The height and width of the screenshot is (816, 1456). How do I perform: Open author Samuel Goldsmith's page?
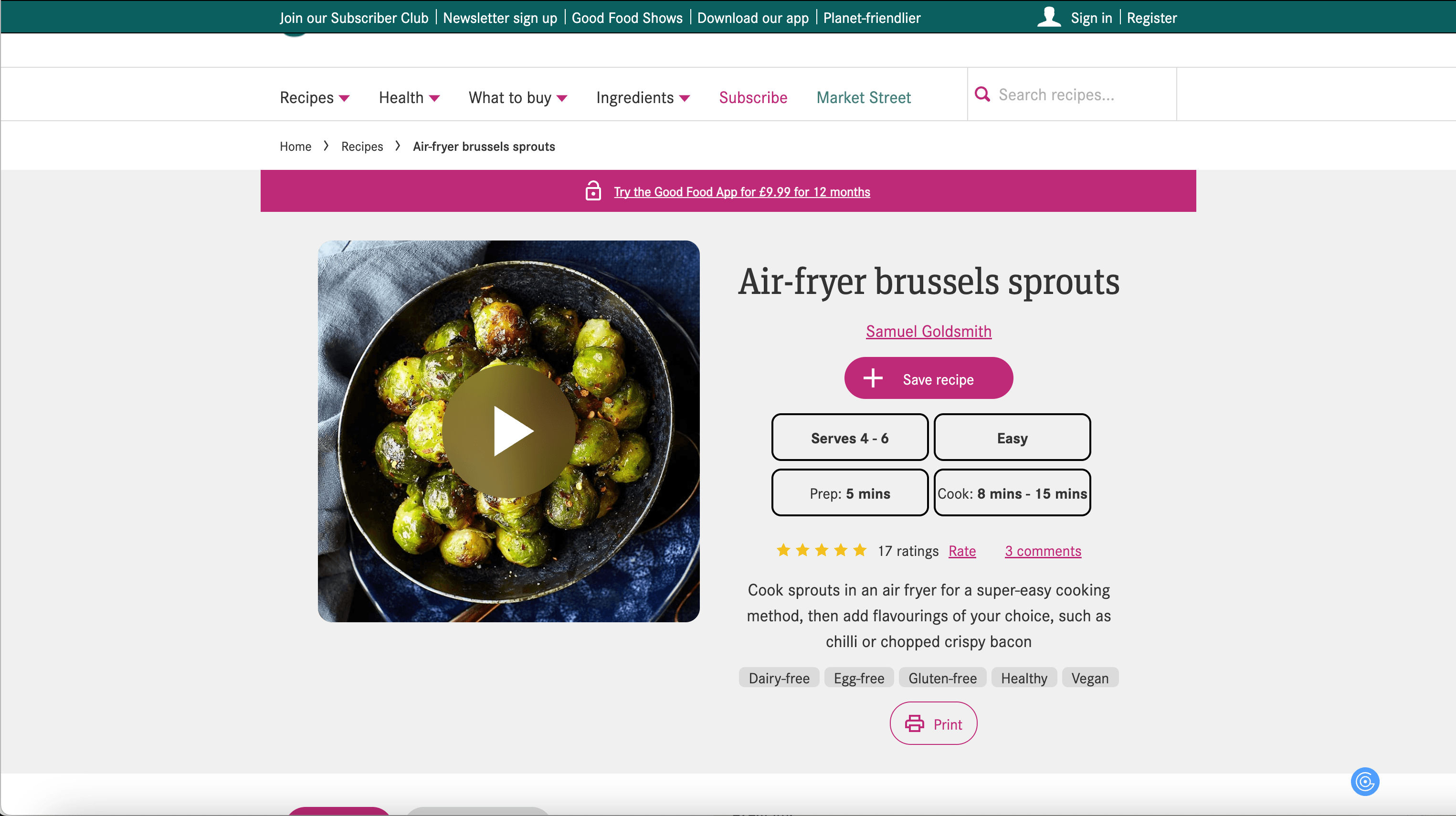pyautogui.click(x=928, y=331)
